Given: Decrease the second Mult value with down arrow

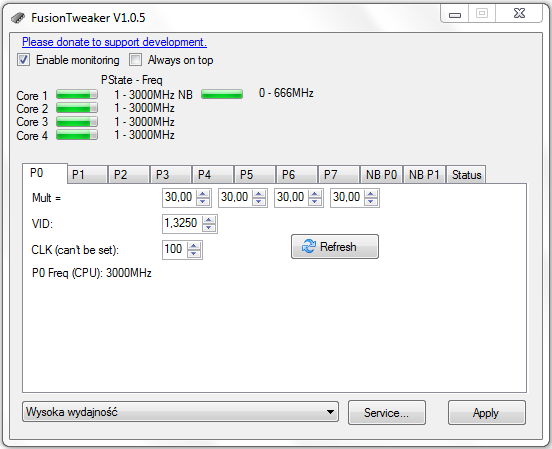Looking at the screenshot, I should click(x=259, y=201).
